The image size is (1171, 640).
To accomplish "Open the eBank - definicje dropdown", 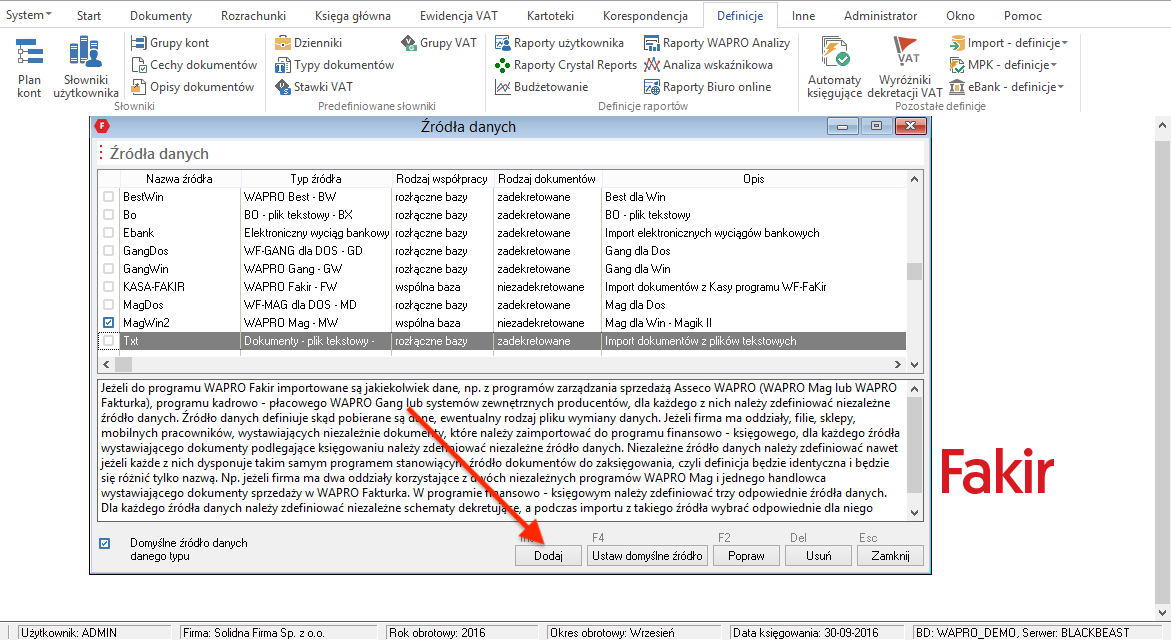I will [x=1007, y=87].
